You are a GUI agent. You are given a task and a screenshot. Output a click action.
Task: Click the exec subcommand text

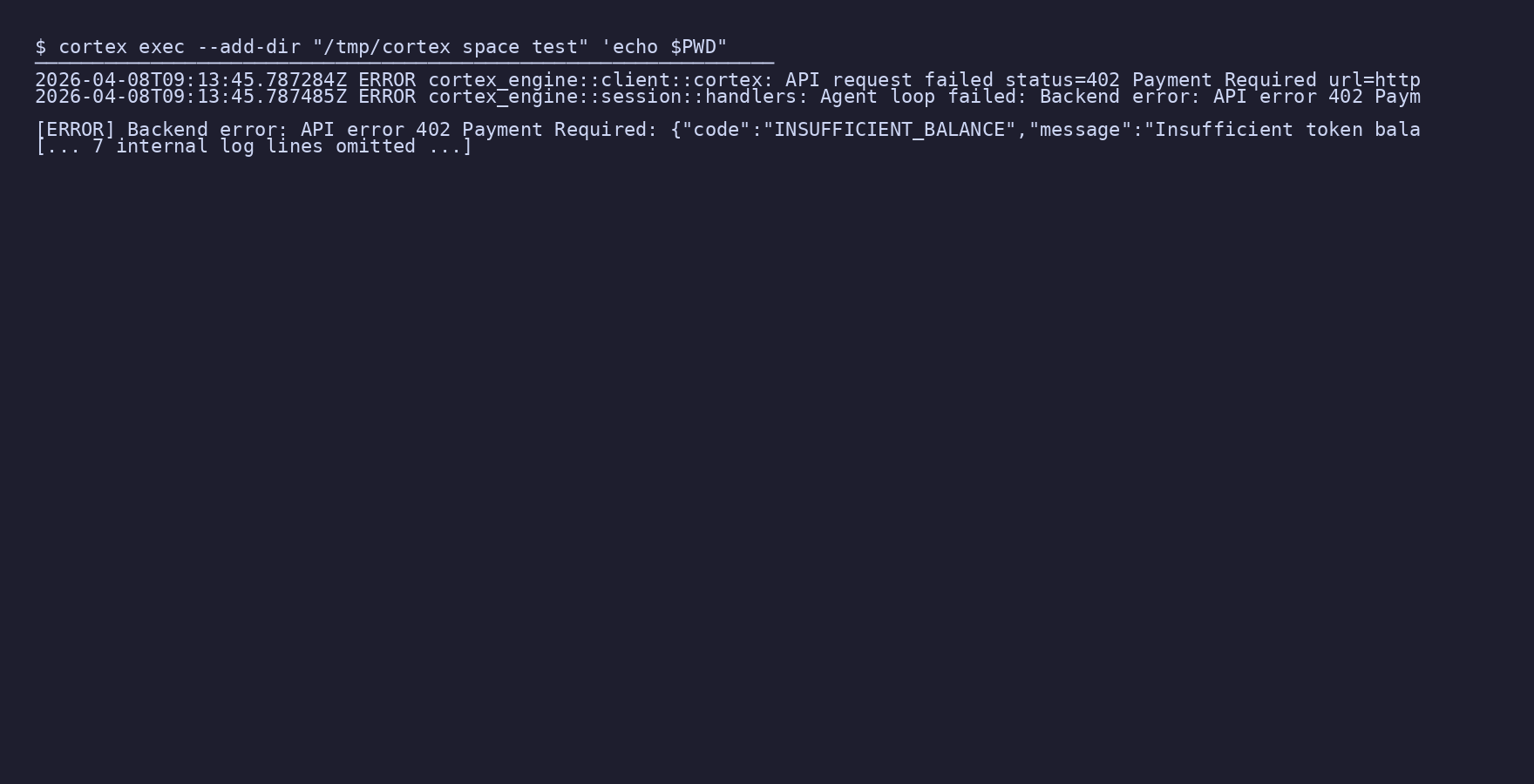click(x=162, y=47)
